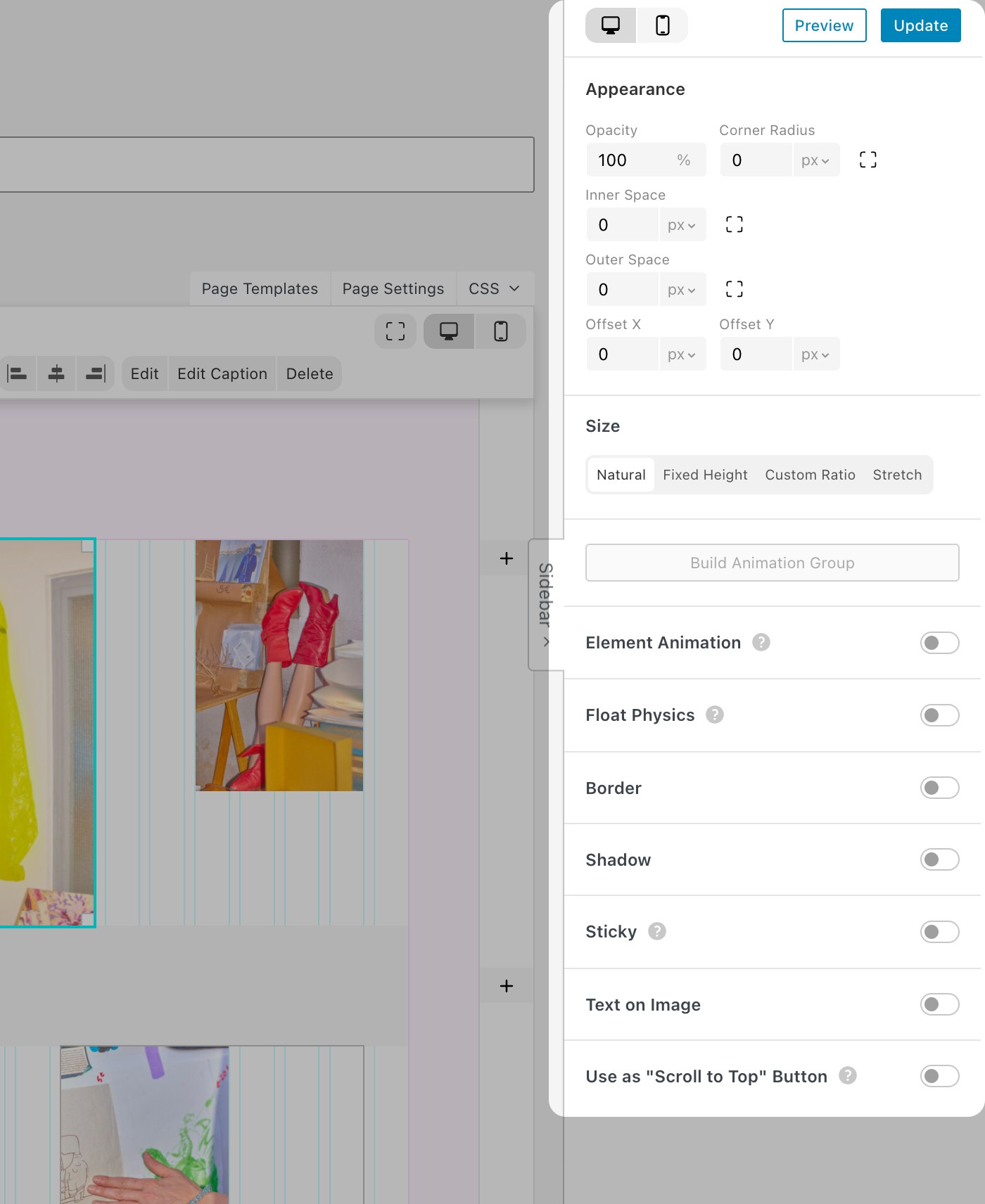The width and height of the screenshot is (985, 1204).
Task: Click Edit Caption button
Action: pyautogui.click(x=222, y=373)
